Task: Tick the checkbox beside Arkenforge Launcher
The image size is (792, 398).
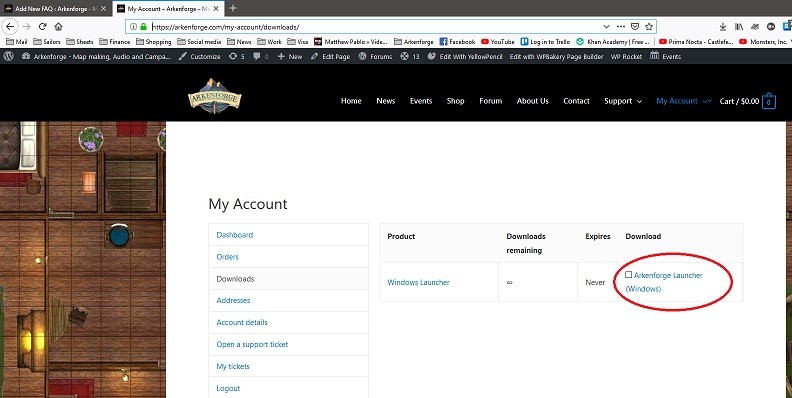Action: click(x=628, y=275)
